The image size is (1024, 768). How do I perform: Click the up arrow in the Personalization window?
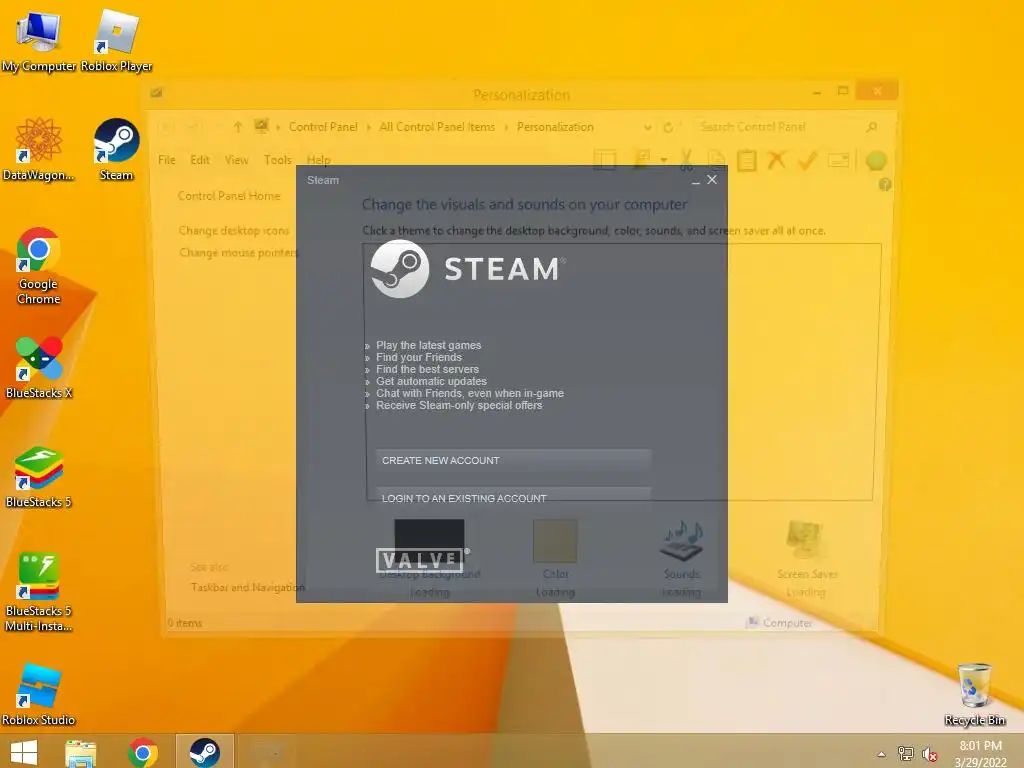238,127
